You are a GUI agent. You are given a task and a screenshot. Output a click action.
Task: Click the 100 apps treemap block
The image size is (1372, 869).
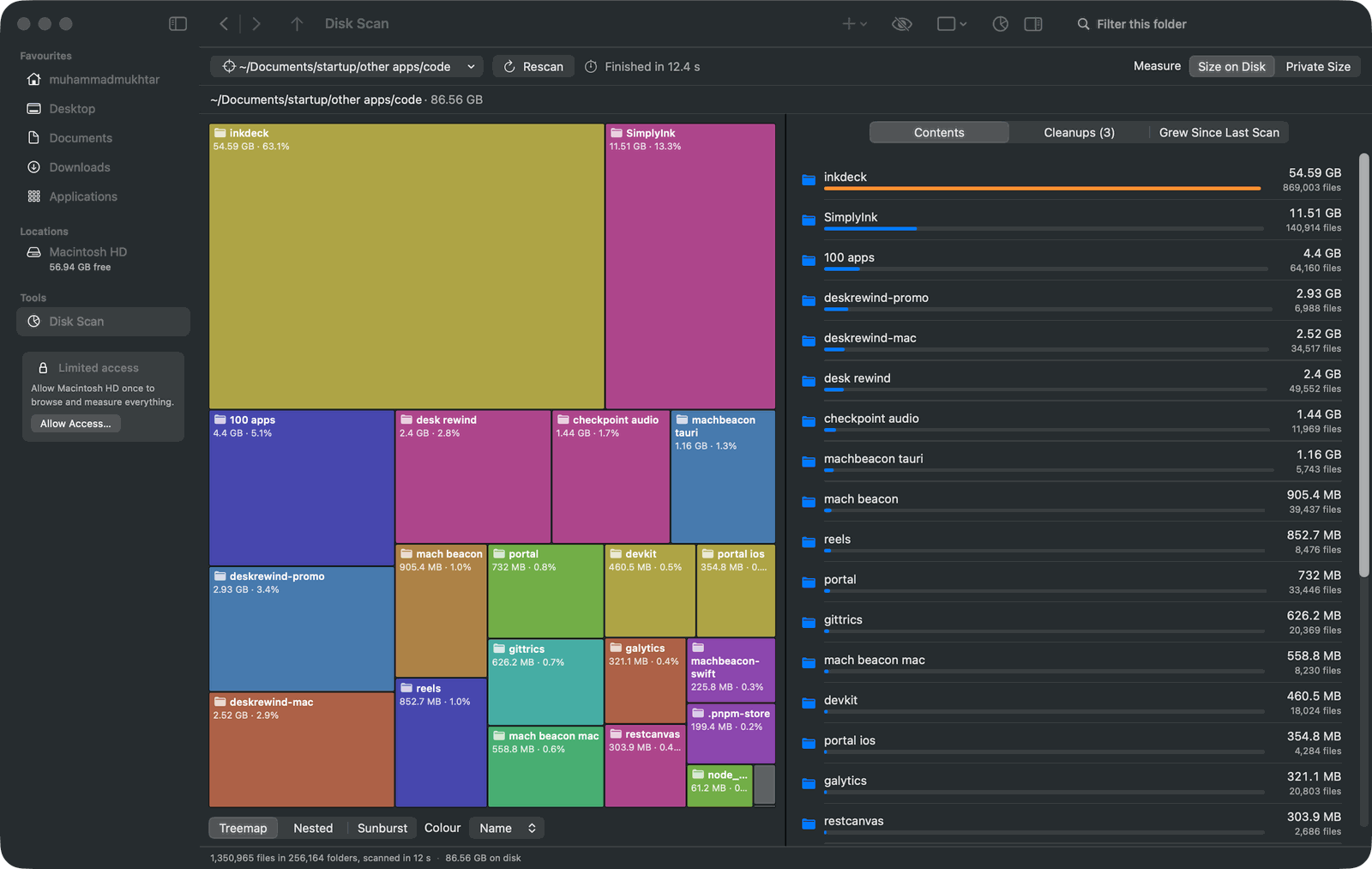[x=302, y=487]
